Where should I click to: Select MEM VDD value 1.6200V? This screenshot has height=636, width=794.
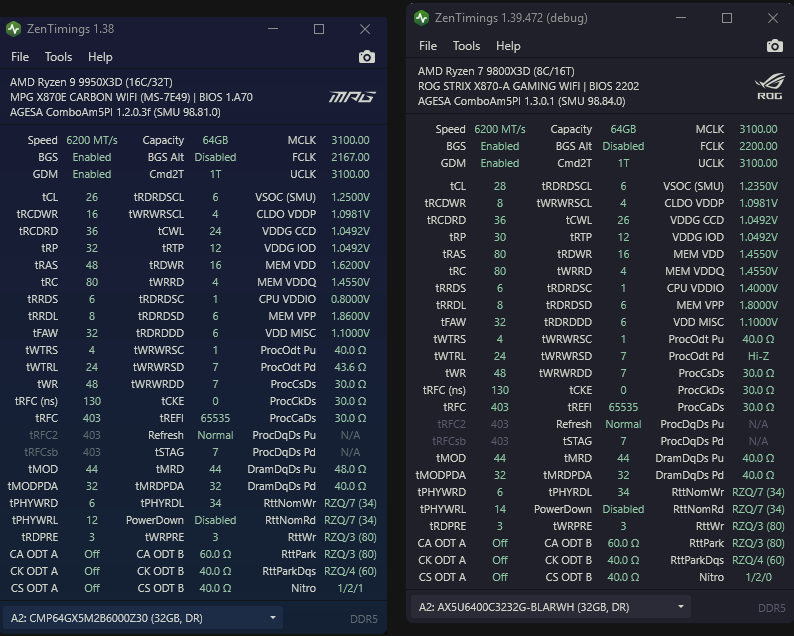coord(350,265)
